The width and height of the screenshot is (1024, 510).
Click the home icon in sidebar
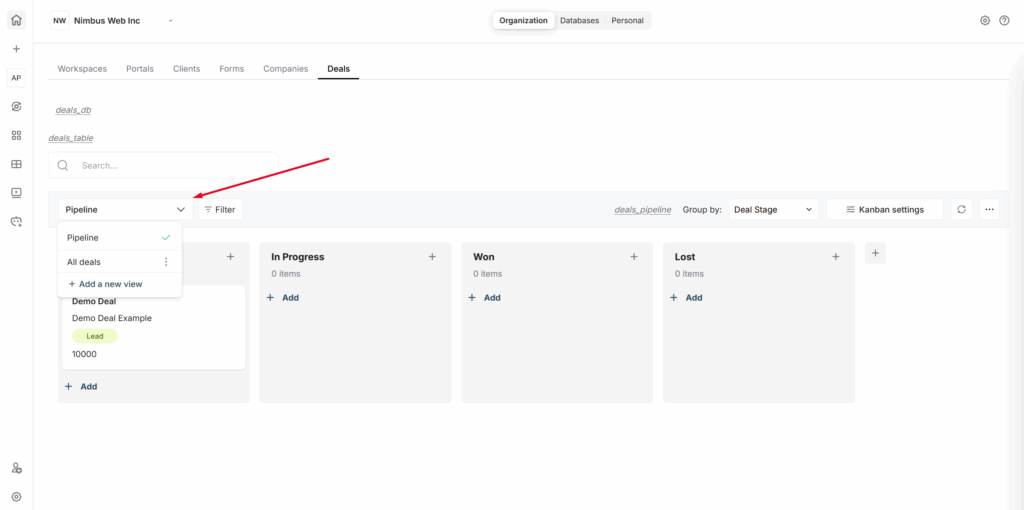pos(16,20)
